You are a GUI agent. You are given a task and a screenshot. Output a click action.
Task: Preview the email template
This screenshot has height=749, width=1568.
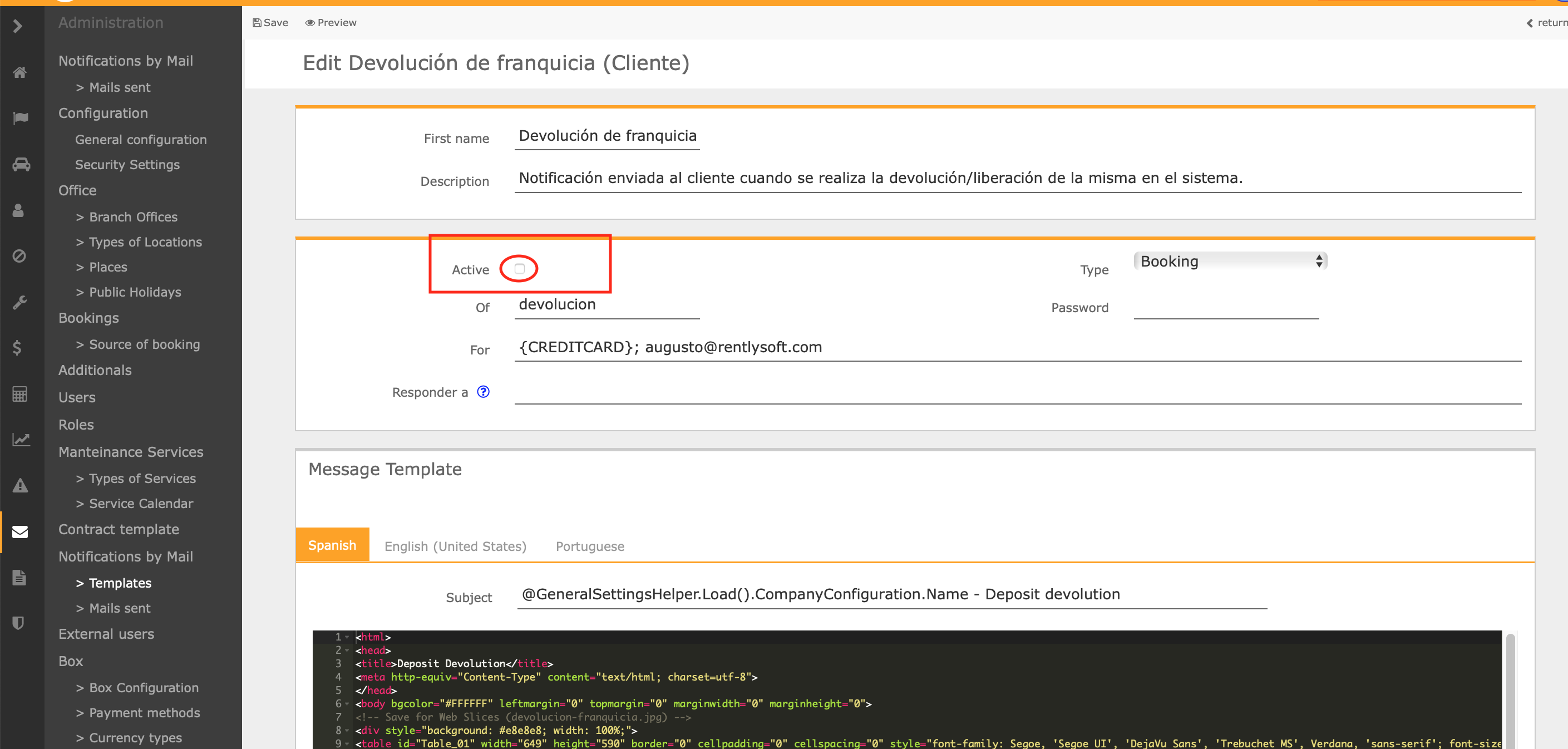point(331,22)
